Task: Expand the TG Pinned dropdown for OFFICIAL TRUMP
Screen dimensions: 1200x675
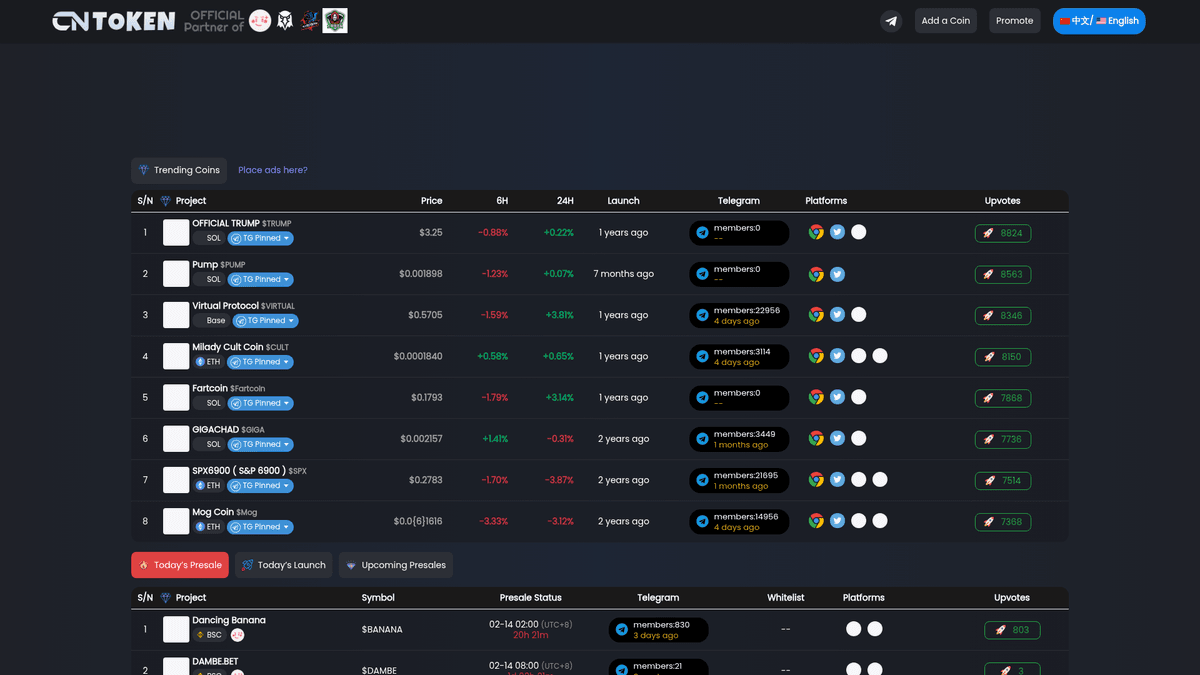Action: tap(260, 238)
